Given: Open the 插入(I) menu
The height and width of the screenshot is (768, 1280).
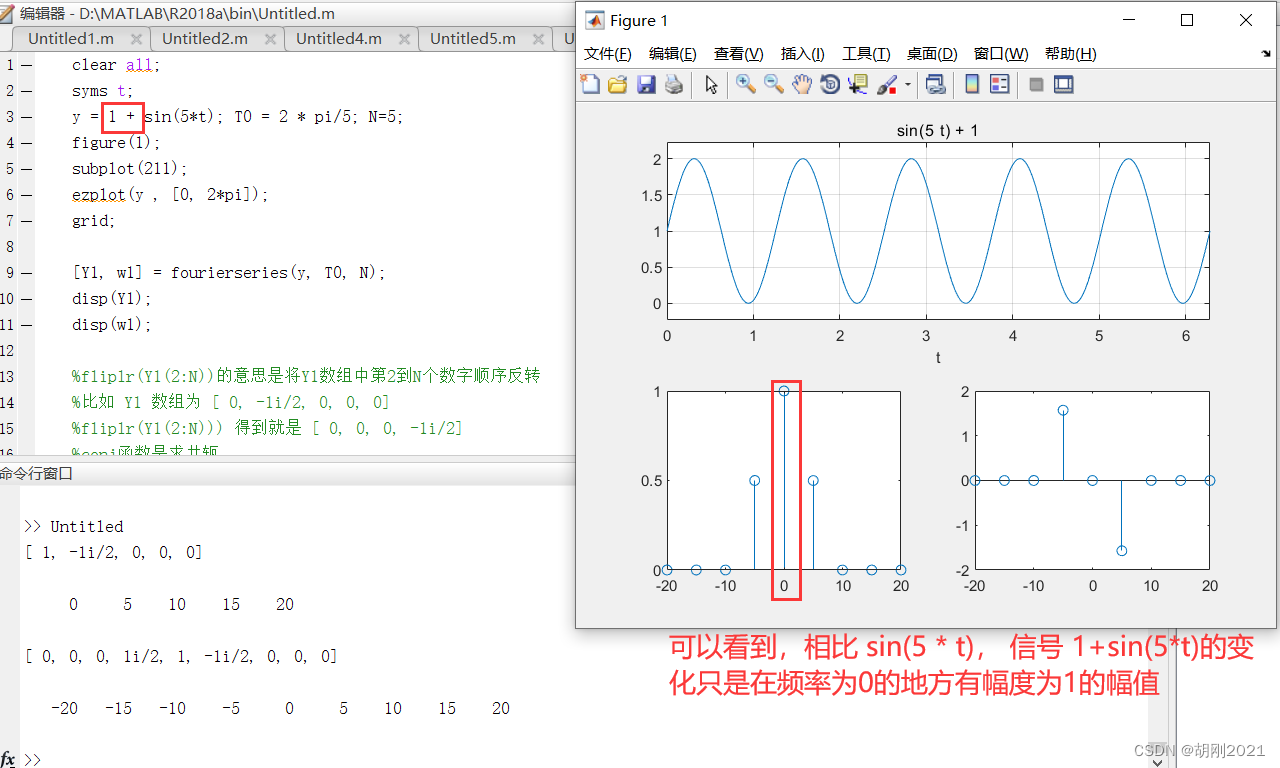Looking at the screenshot, I should 803,54.
